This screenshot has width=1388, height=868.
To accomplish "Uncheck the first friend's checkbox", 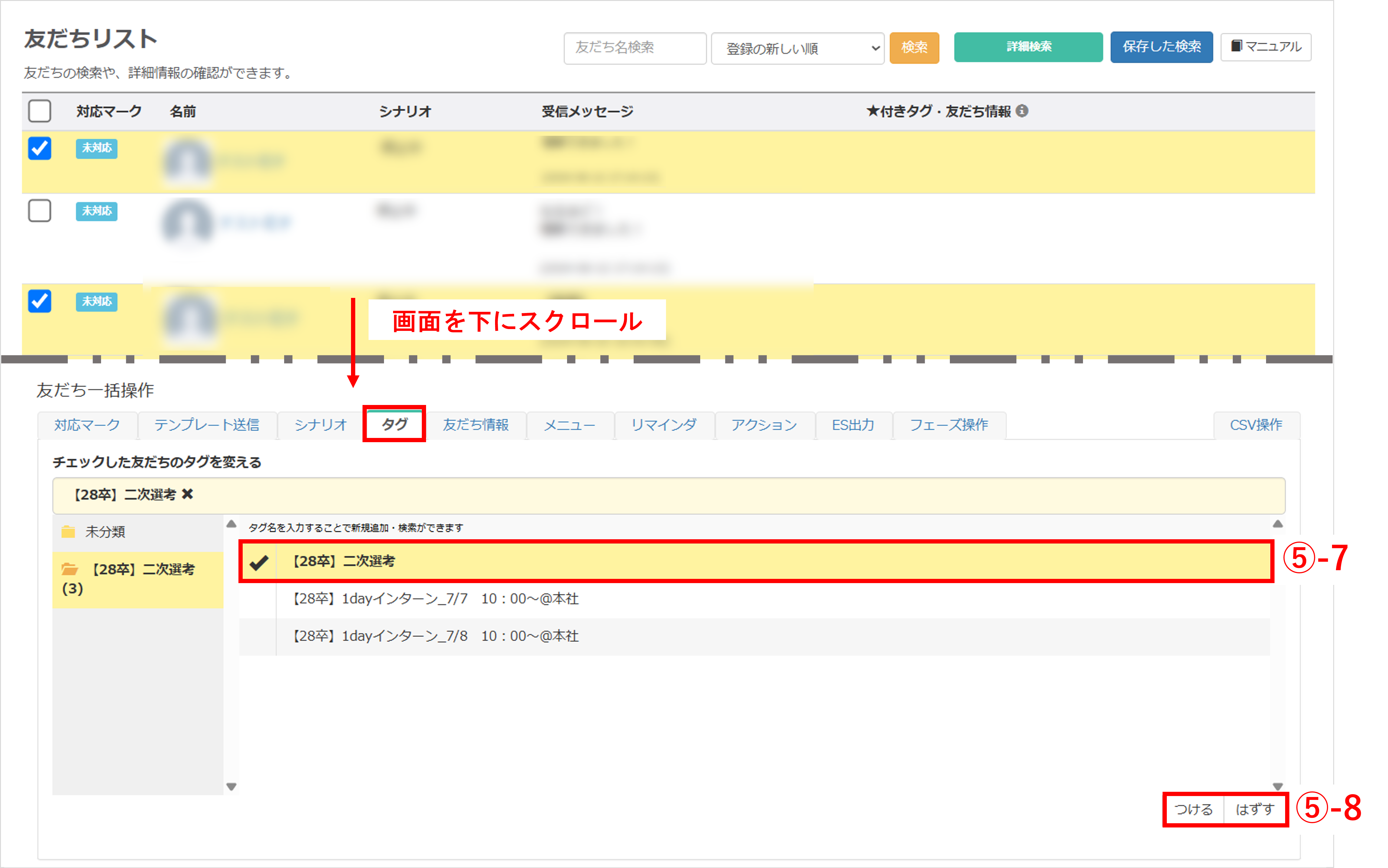I will tap(40, 148).
